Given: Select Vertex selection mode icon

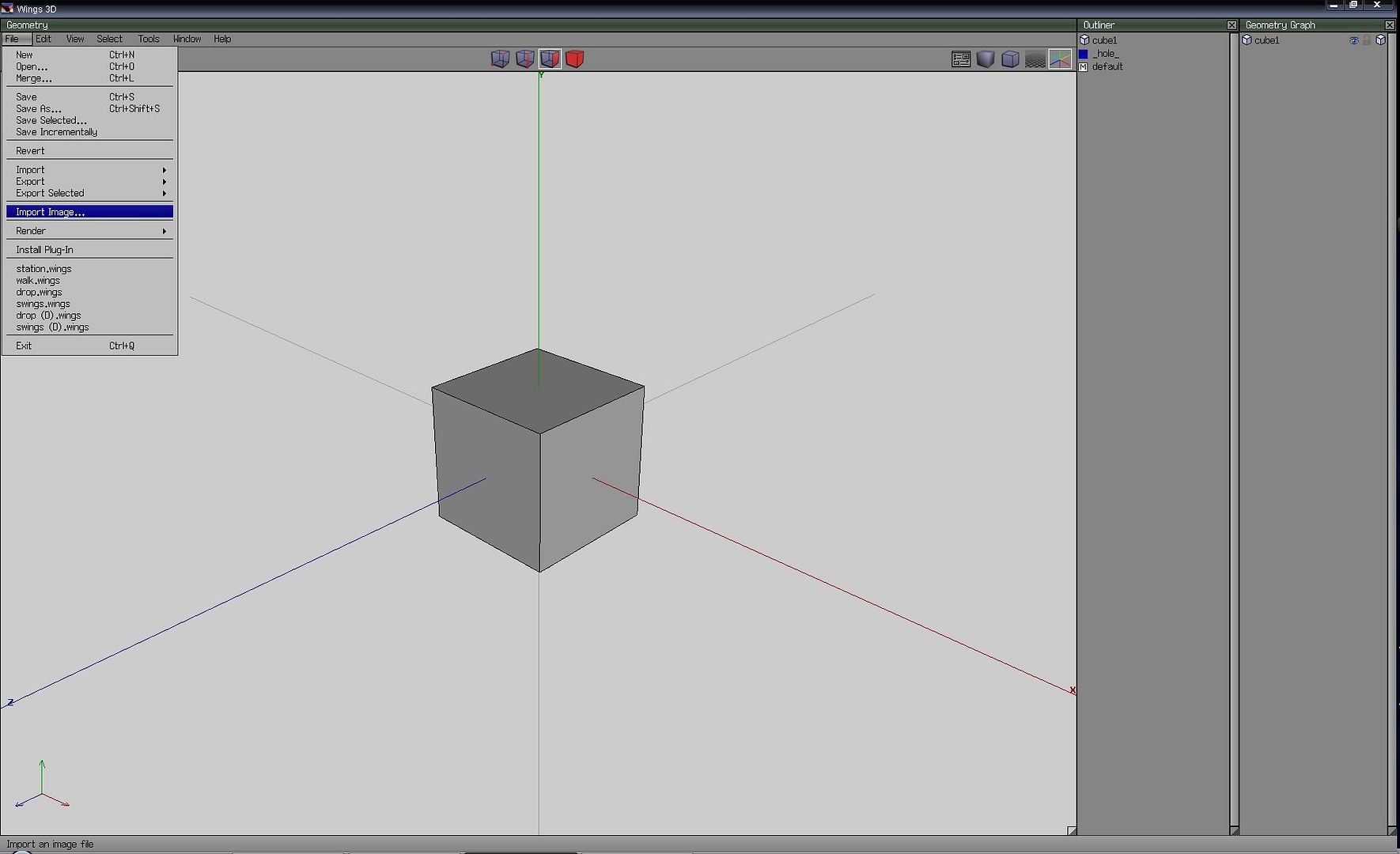Looking at the screenshot, I should pos(500,59).
